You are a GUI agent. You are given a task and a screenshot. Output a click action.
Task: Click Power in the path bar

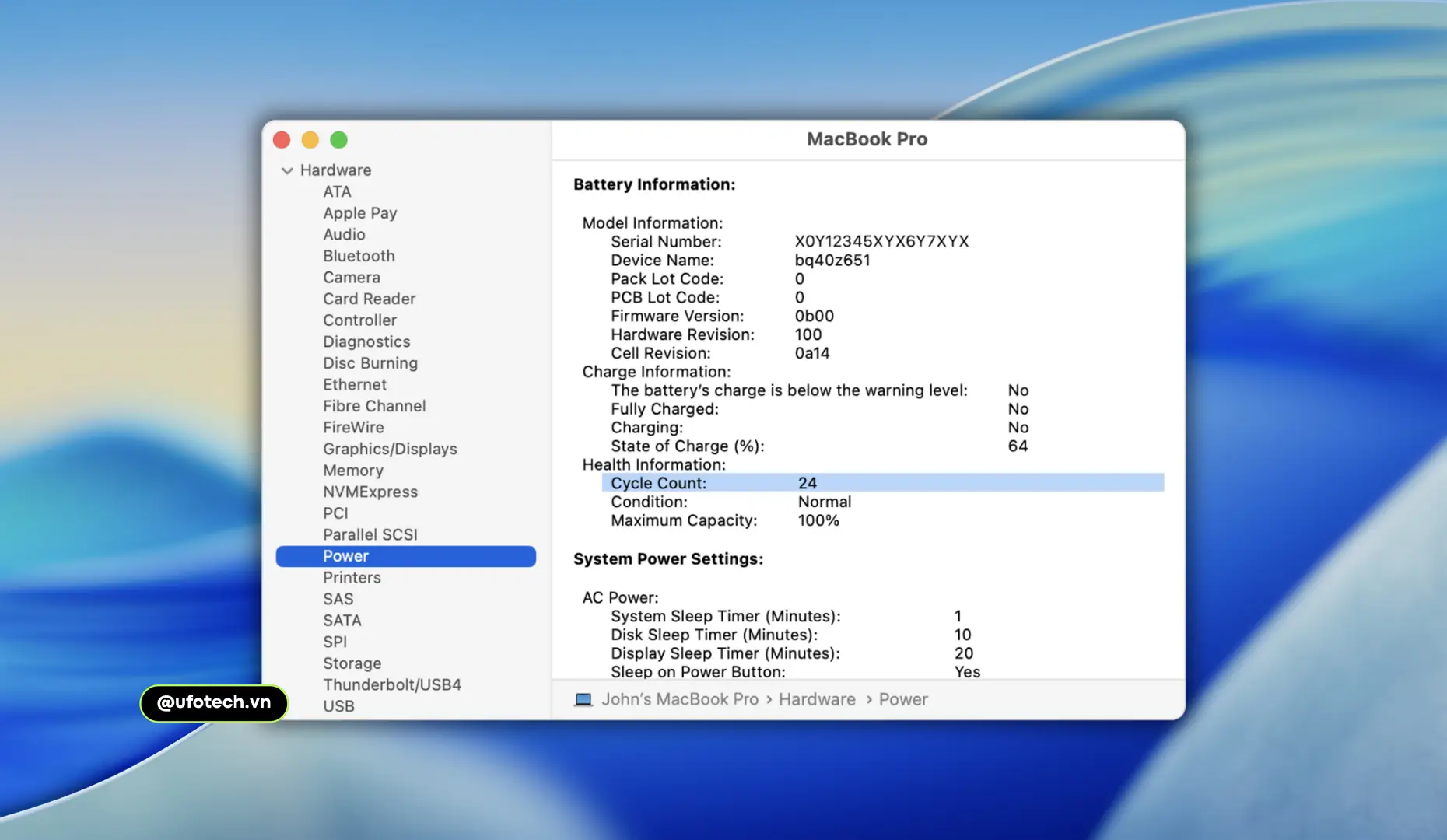pos(903,699)
